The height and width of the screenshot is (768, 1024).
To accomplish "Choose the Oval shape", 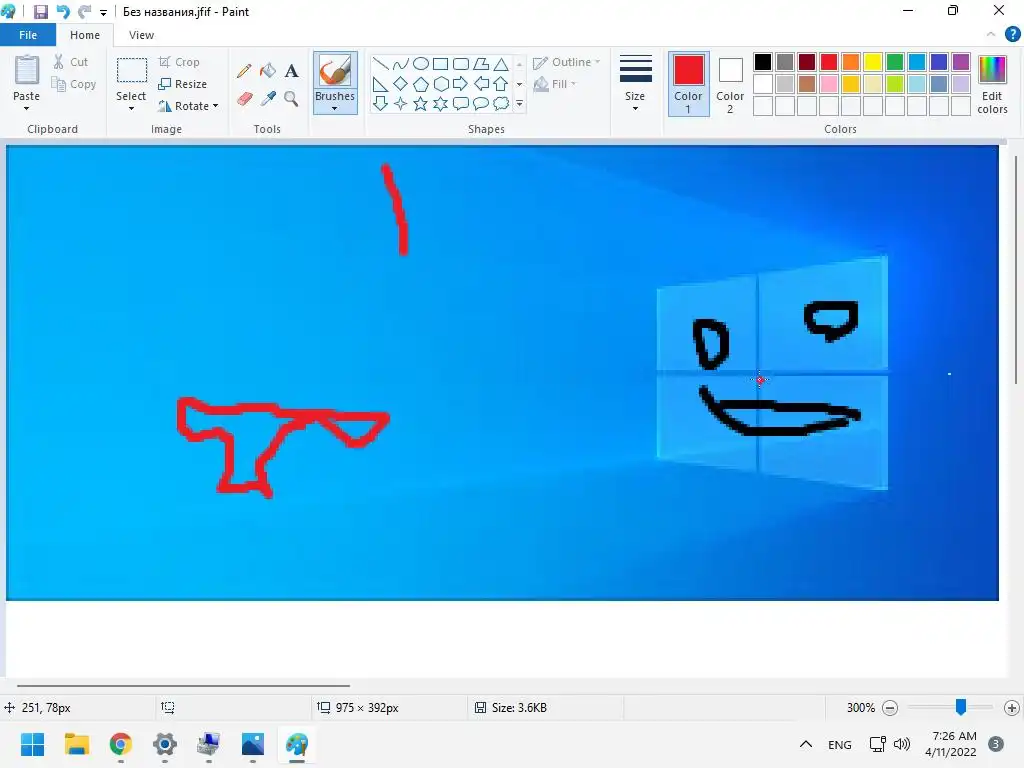I will [421, 63].
